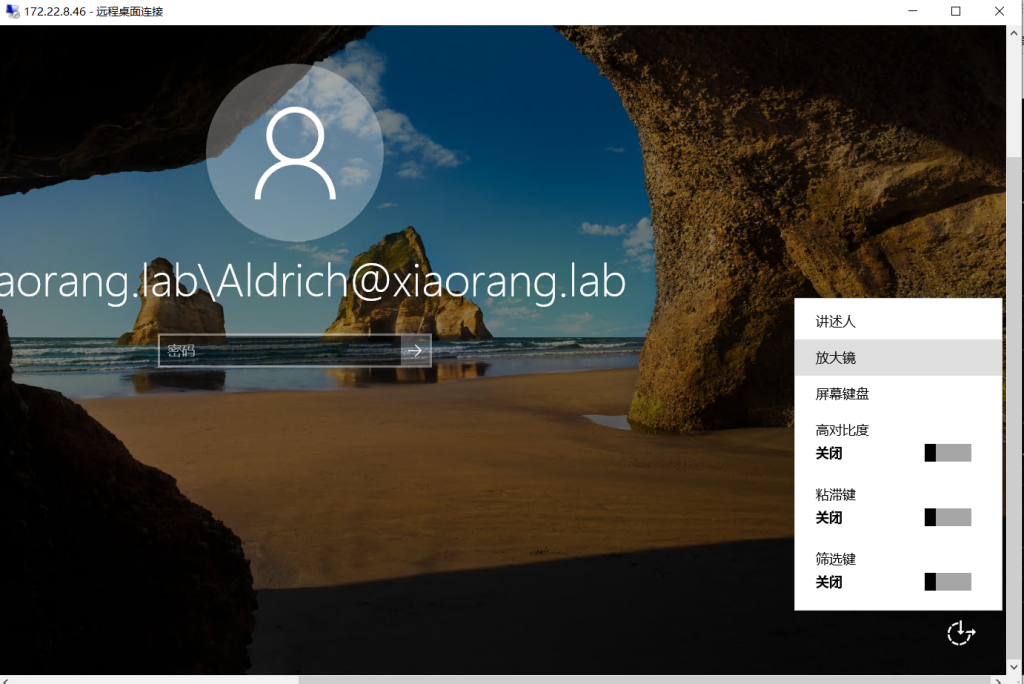This screenshot has height=684, width=1024.
Task: Click the horizontal scrollbar left arrow
Action: point(5,679)
